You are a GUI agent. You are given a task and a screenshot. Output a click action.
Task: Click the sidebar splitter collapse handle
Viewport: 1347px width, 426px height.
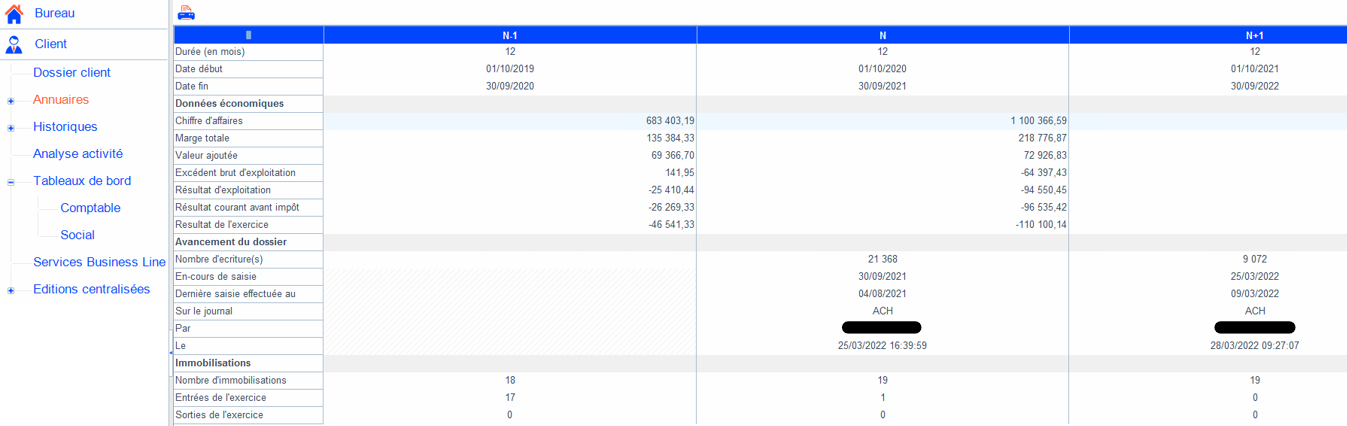tap(170, 353)
